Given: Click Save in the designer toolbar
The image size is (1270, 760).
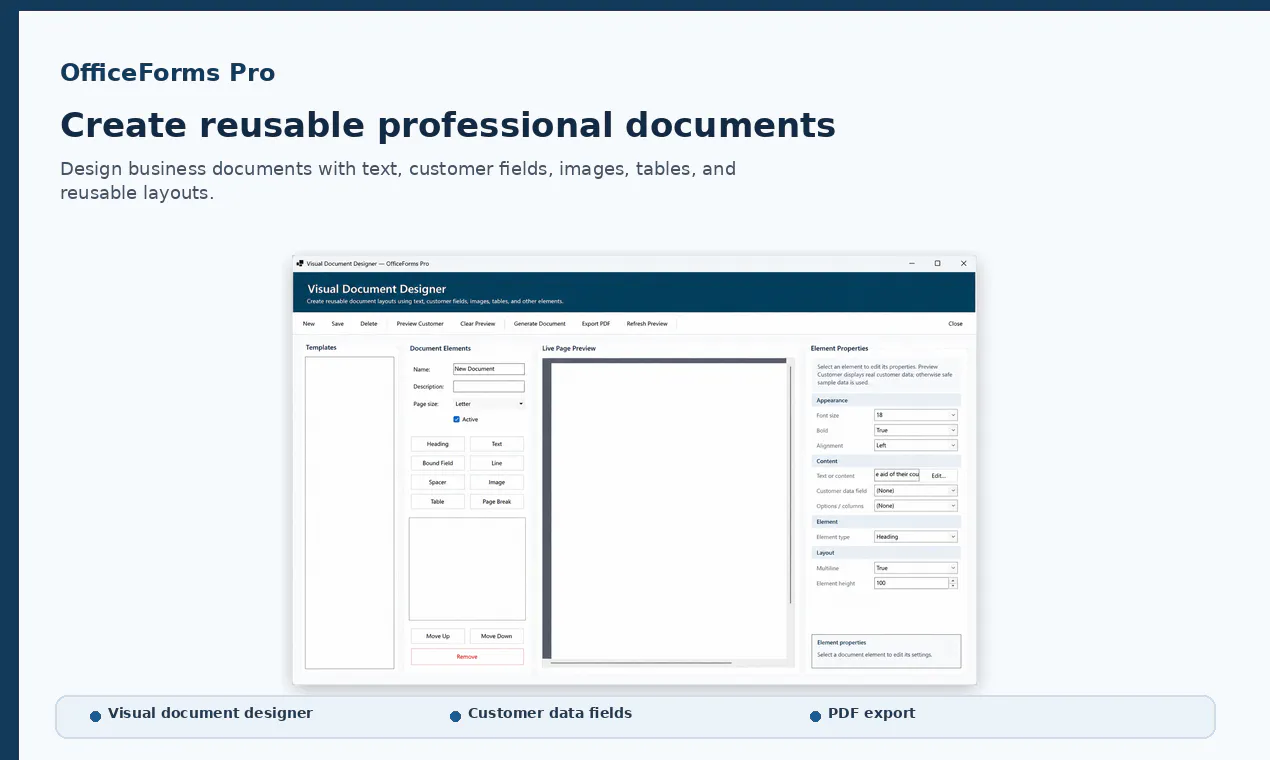Looking at the screenshot, I should pos(338,324).
